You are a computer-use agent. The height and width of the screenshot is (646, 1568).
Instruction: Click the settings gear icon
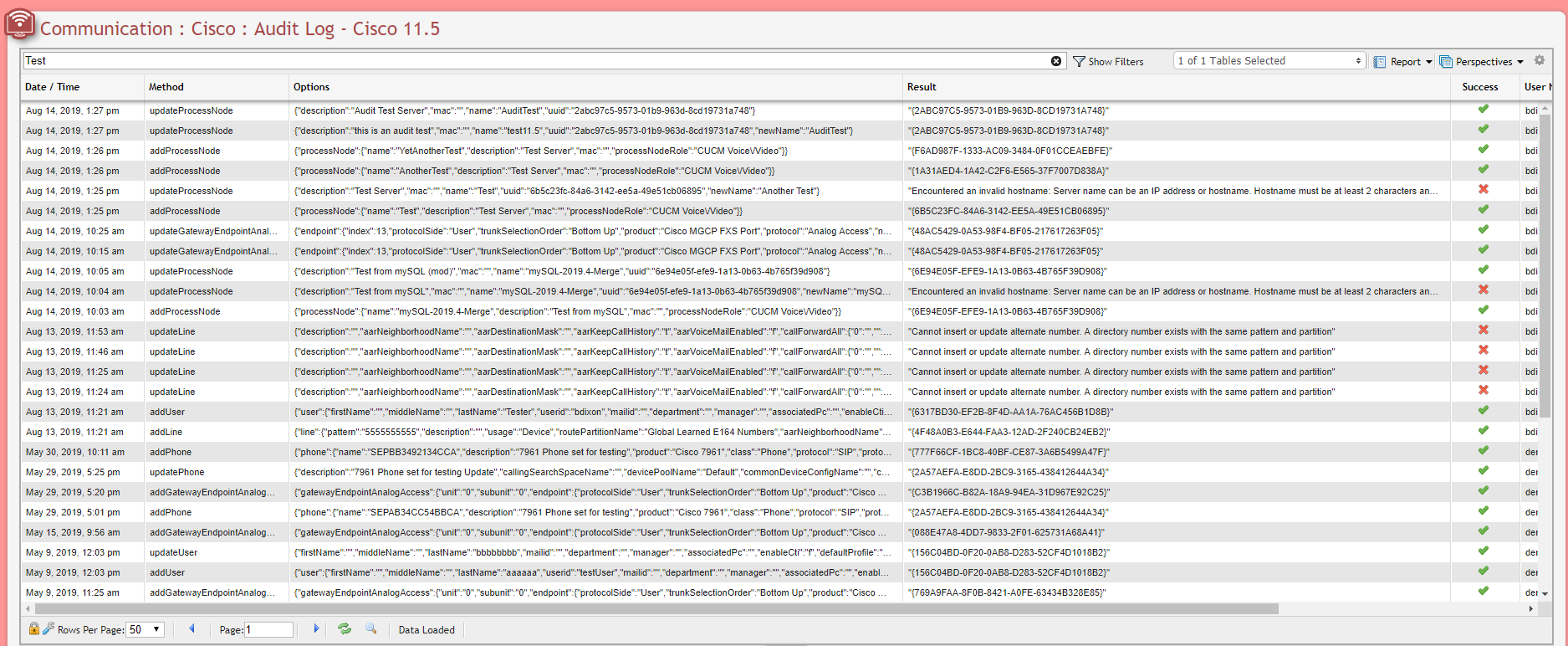click(1540, 60)
